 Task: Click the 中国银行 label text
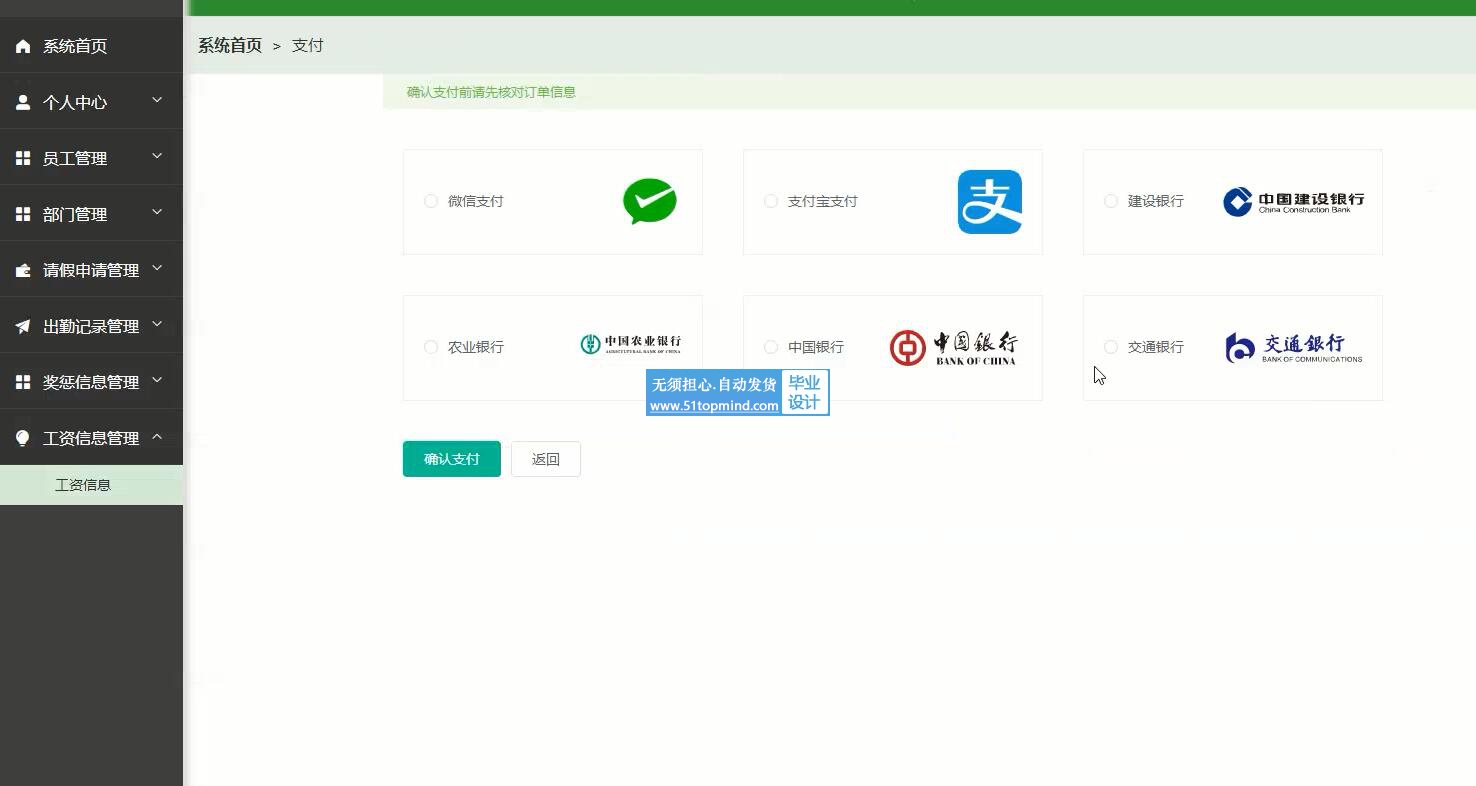816,347
